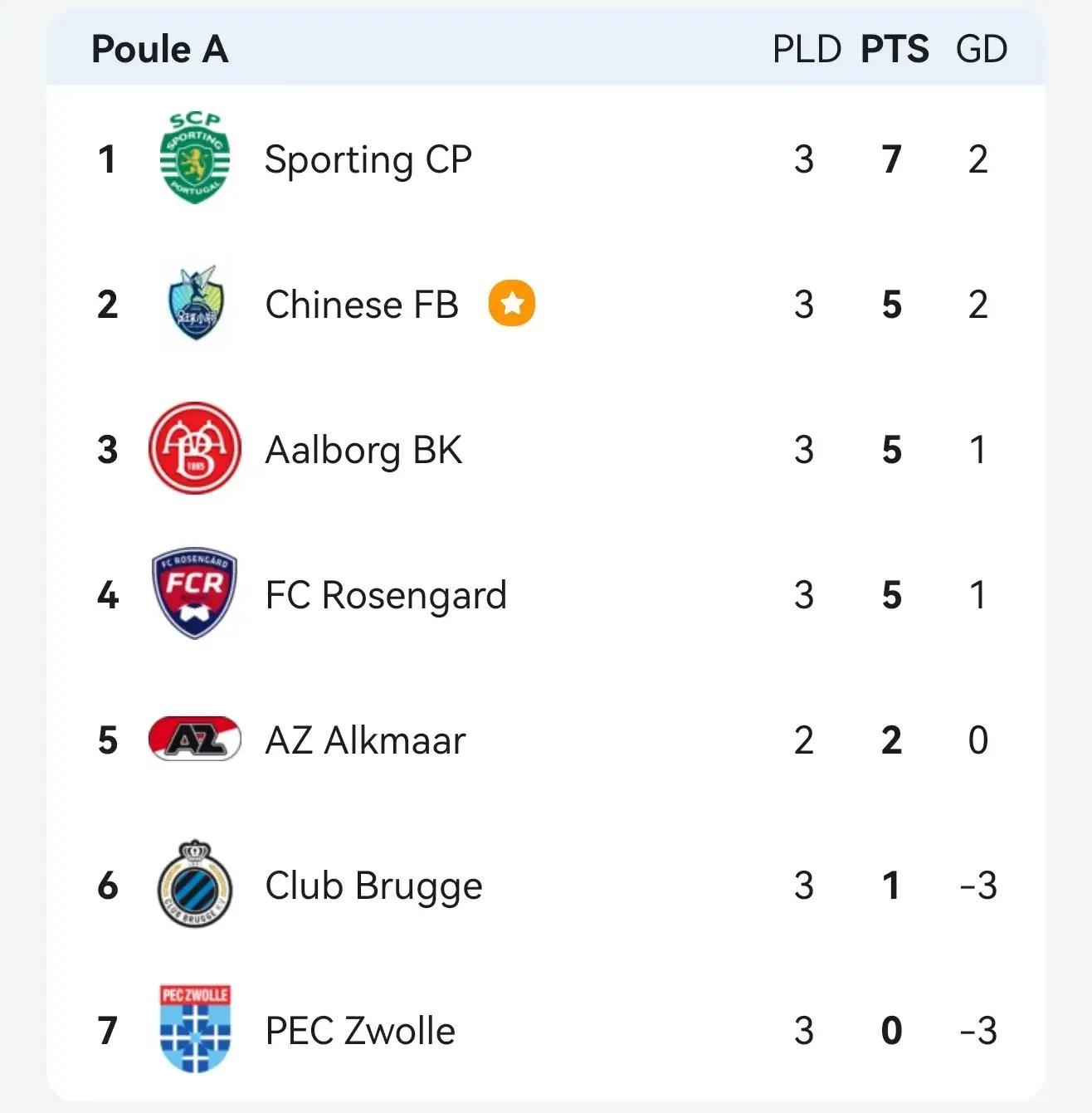The image size is (1092, 1113).
Task: Click the Club Brugge round crest
Action: (x=194, y=884)
